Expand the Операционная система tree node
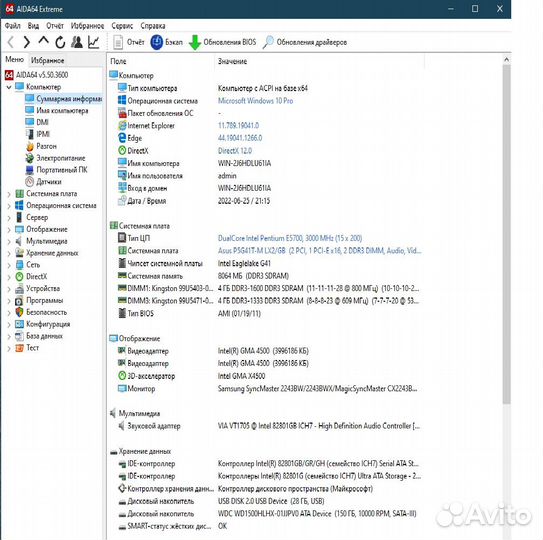Viewport: 543px width, 540px height. click(9, 206)
